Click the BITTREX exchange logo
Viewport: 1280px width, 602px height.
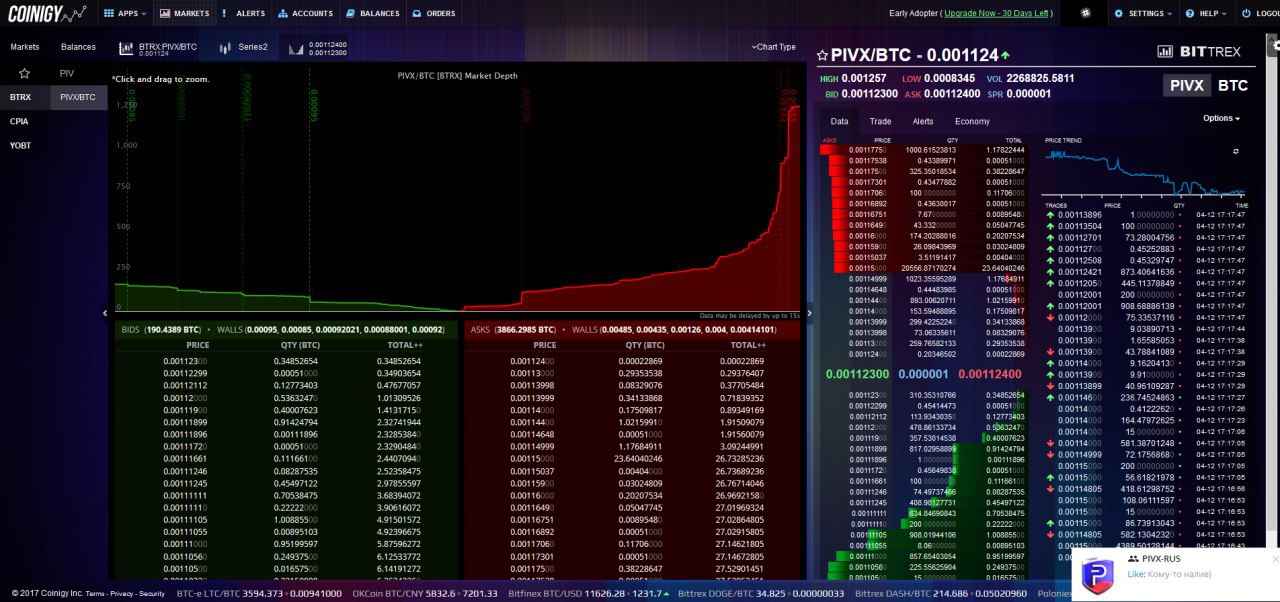pyautogui.click(x=1210, y=51)
